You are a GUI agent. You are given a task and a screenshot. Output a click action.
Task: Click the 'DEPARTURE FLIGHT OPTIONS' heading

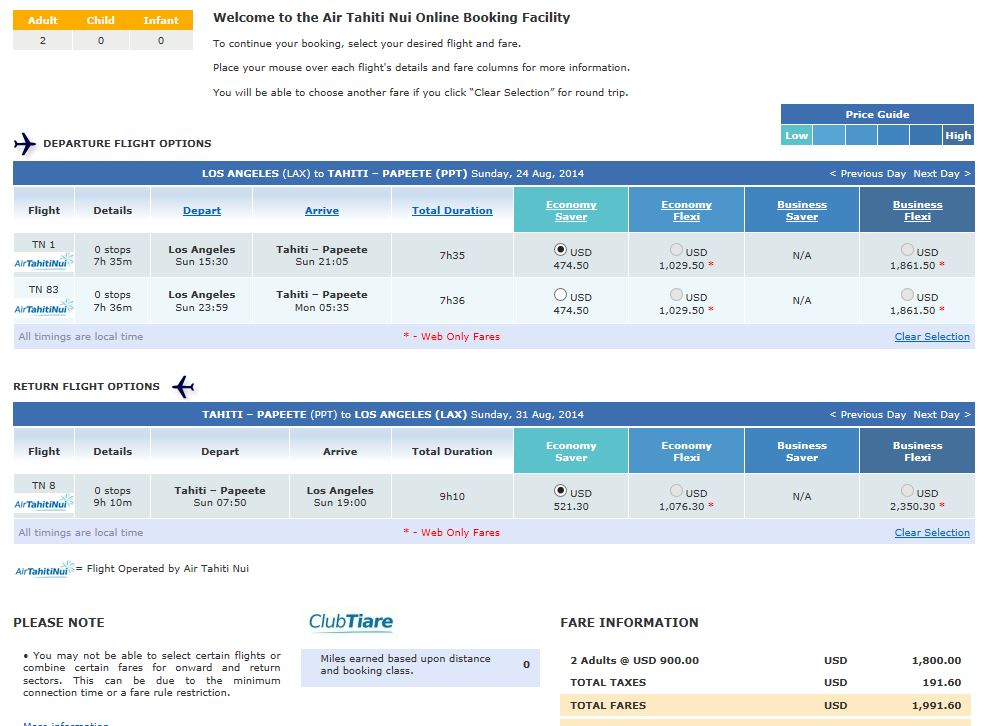point(127,144)
